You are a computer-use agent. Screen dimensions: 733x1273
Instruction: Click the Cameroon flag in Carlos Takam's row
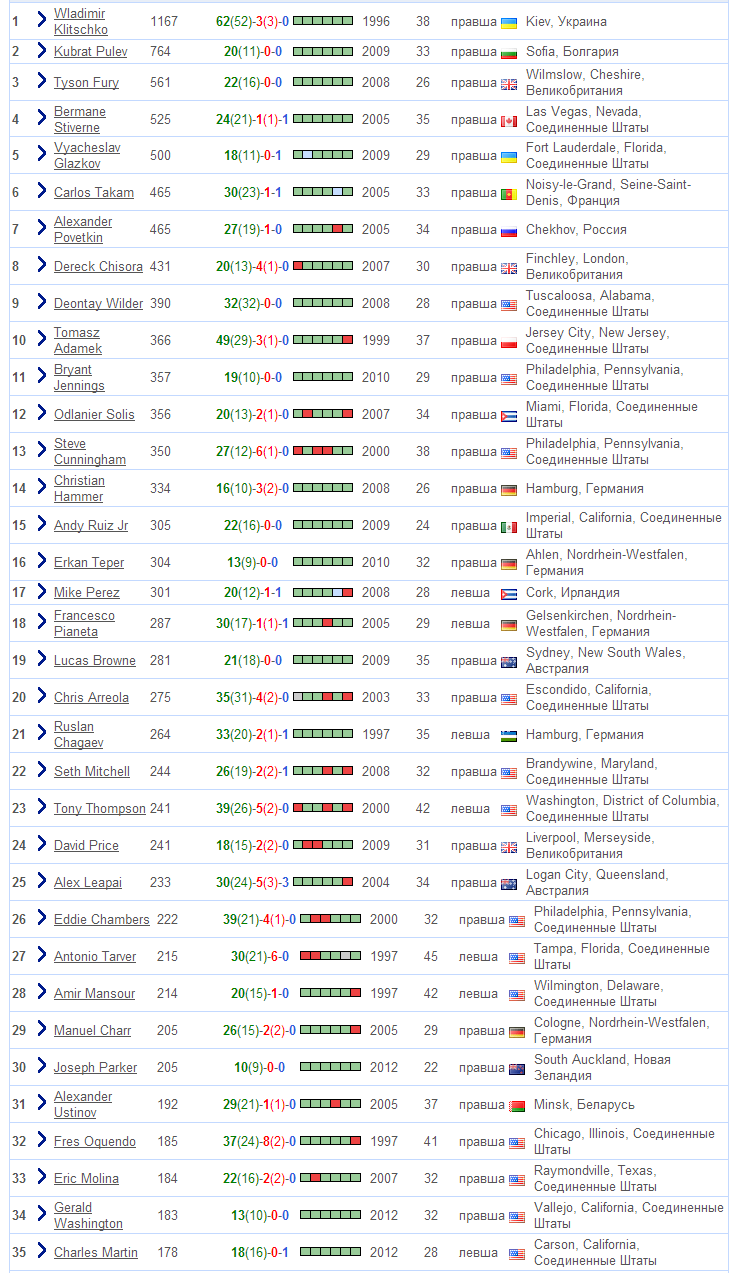[x=508, y=194]
